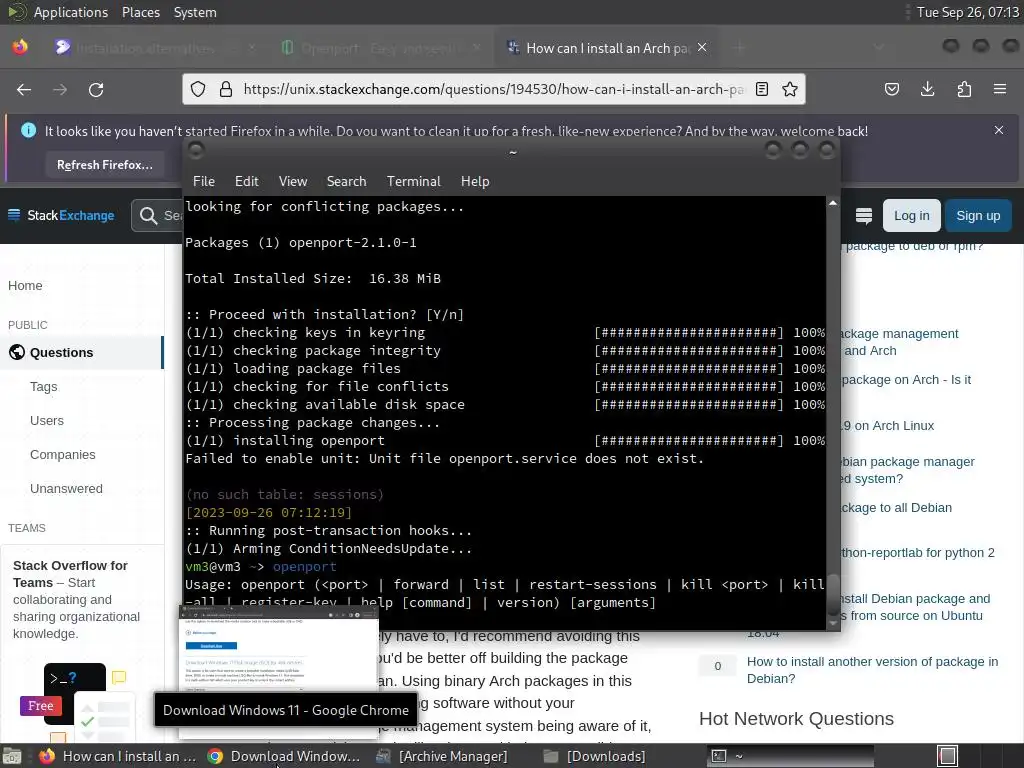Open the terminal File menu
Screen dimensions: 1024x768
pos(204,182)
